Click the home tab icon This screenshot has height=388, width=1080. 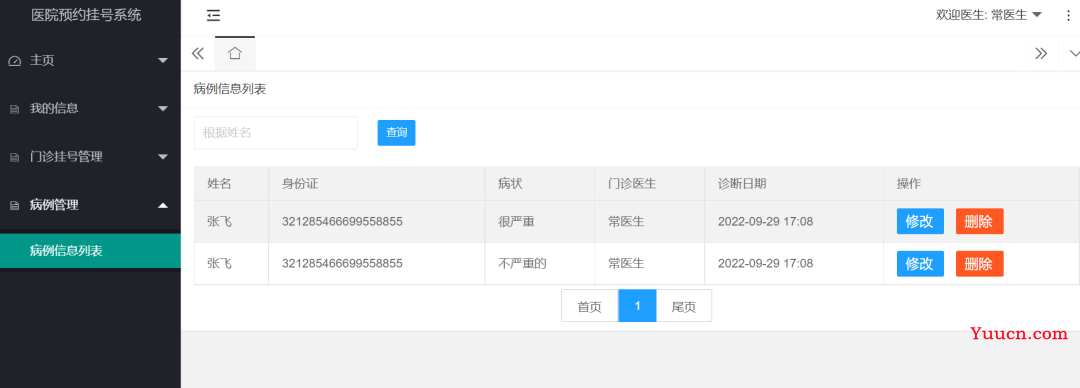point(235,53)
